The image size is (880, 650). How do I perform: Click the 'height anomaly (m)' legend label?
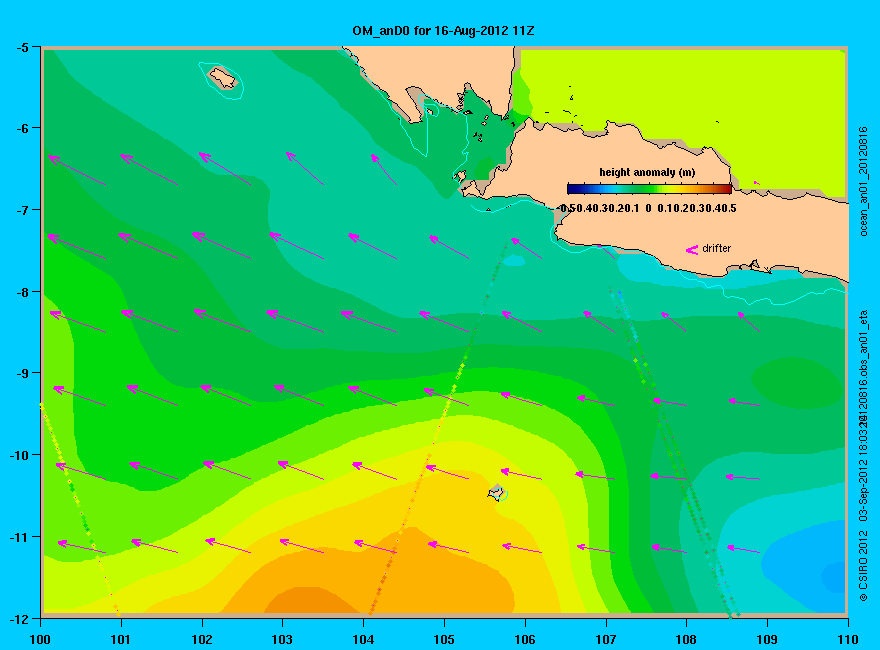pyautogui.click(x=647, y=172)
